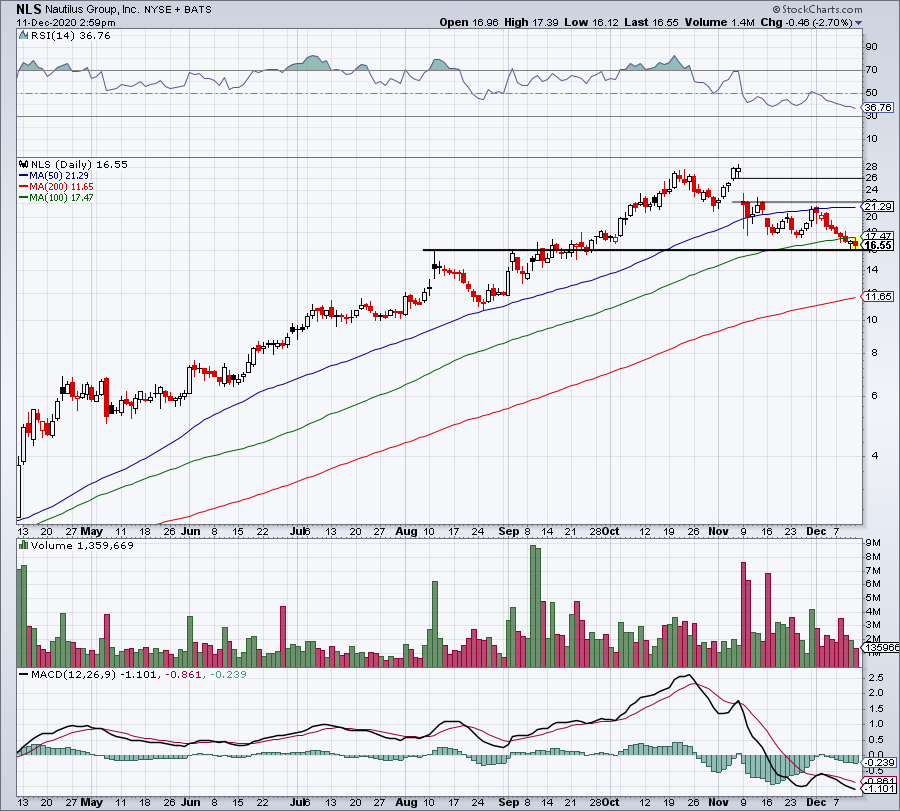Click the bold 16.55 last-price tag on the right axis
Viewport: 900px width, 811px height.
[879, 245]
